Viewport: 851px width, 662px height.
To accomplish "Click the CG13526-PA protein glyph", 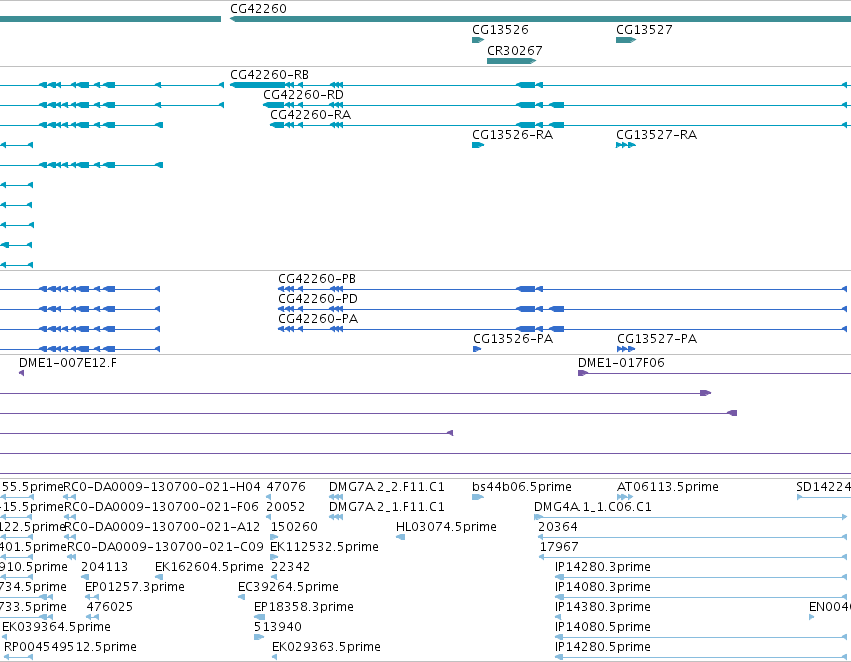I will pos(477,349).
